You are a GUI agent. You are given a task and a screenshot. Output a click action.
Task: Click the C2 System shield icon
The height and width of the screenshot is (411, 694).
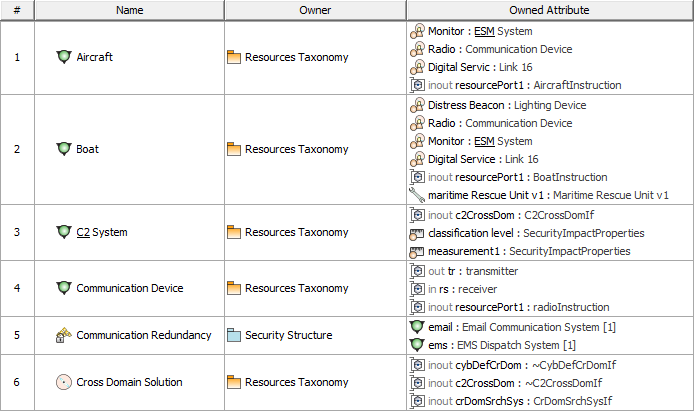64,233
